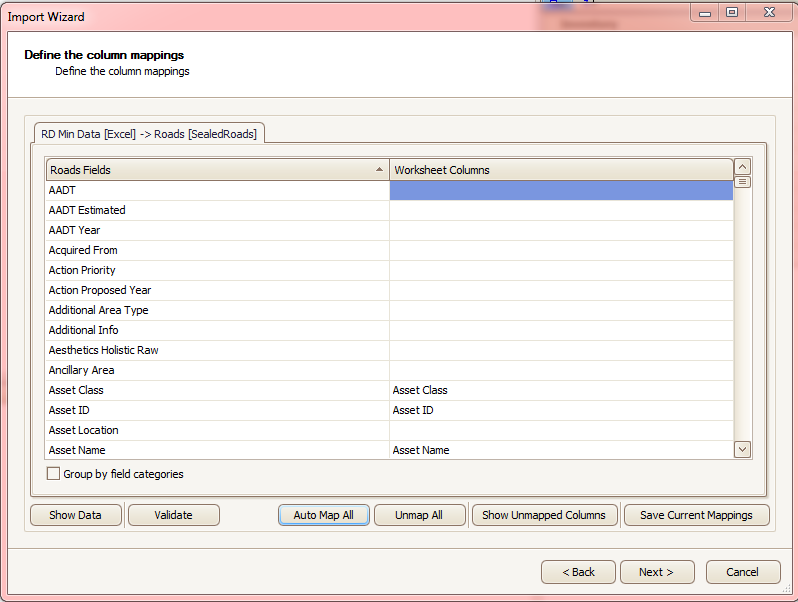Click mapped worksheet column Asset Name
The height and width of the screenshot is (602, 798).
[561, 450]
